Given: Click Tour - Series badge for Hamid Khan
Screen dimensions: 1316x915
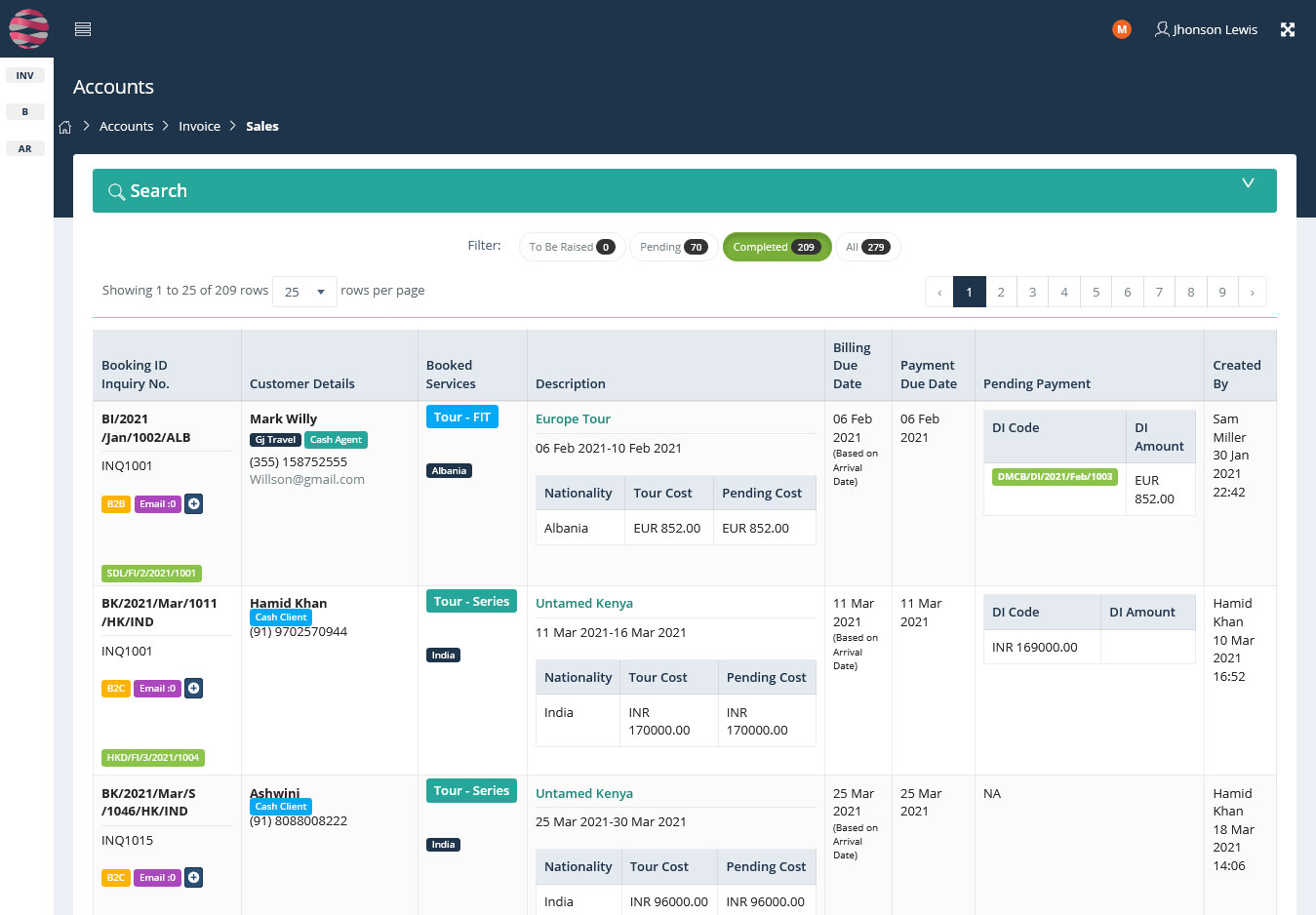Looking at the screenshot, I should (471, 602).
